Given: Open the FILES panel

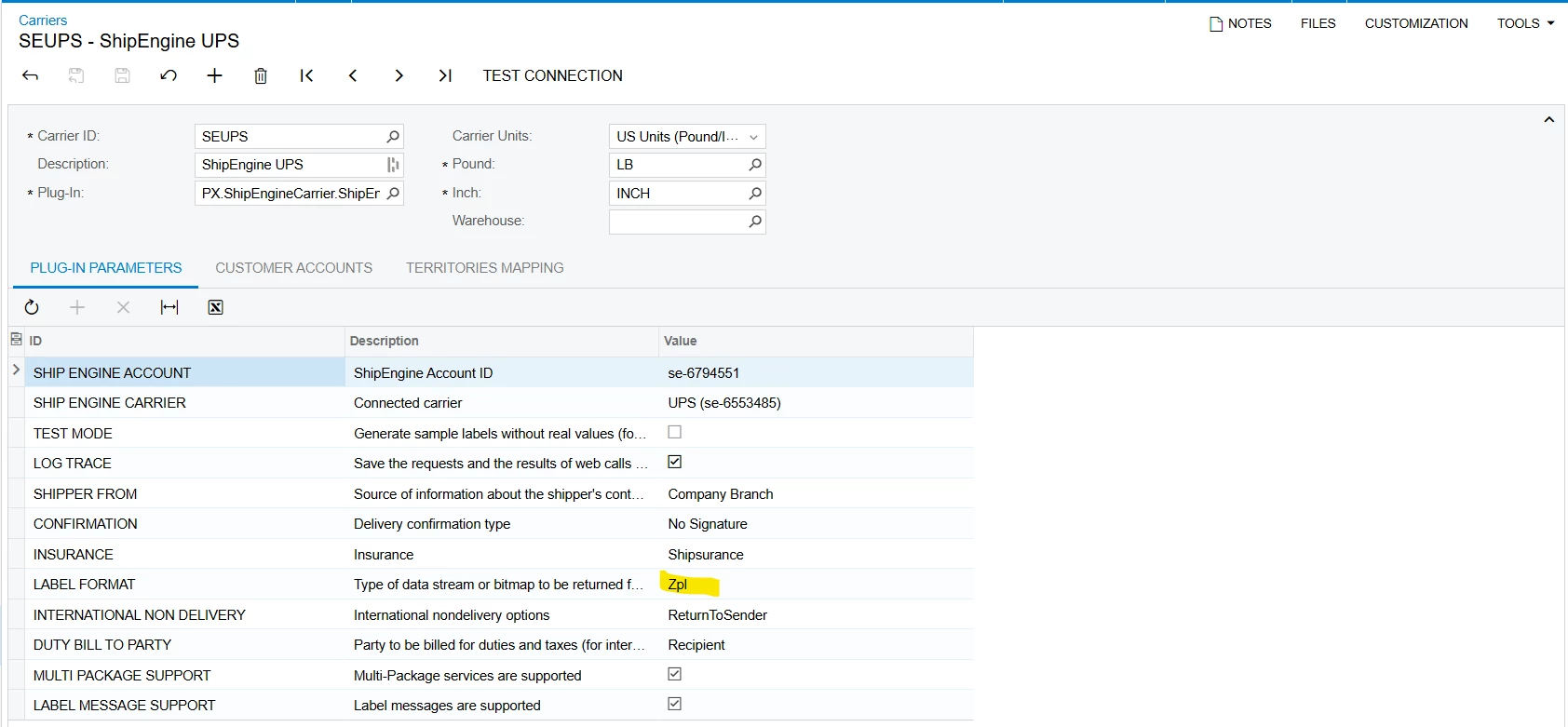Looking at the screenshot, I should tap(1318, 23).
